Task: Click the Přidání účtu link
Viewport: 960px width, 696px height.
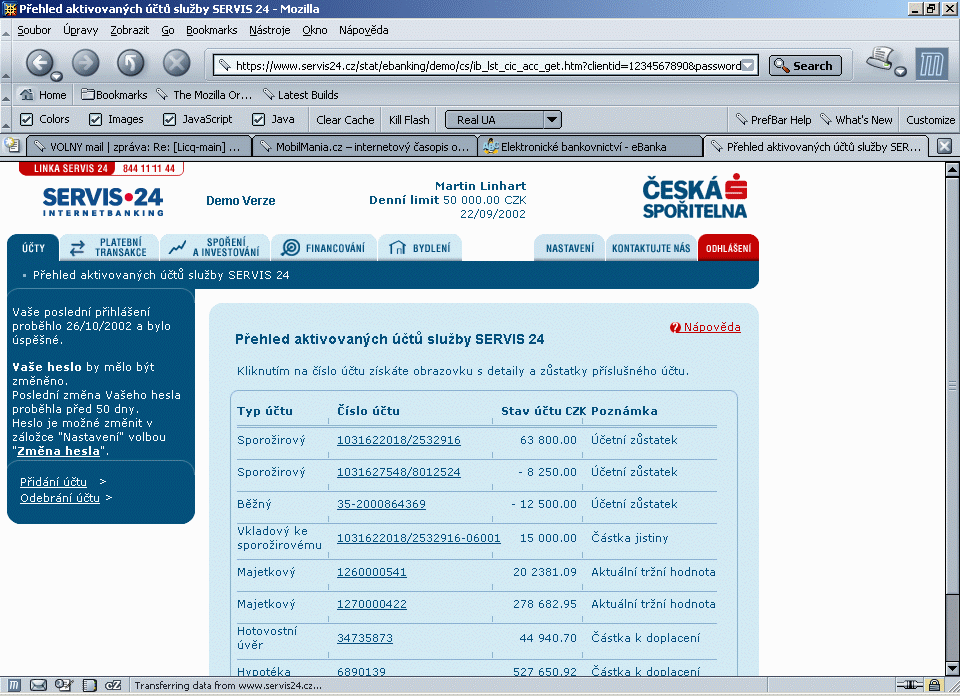Action: 53,482
